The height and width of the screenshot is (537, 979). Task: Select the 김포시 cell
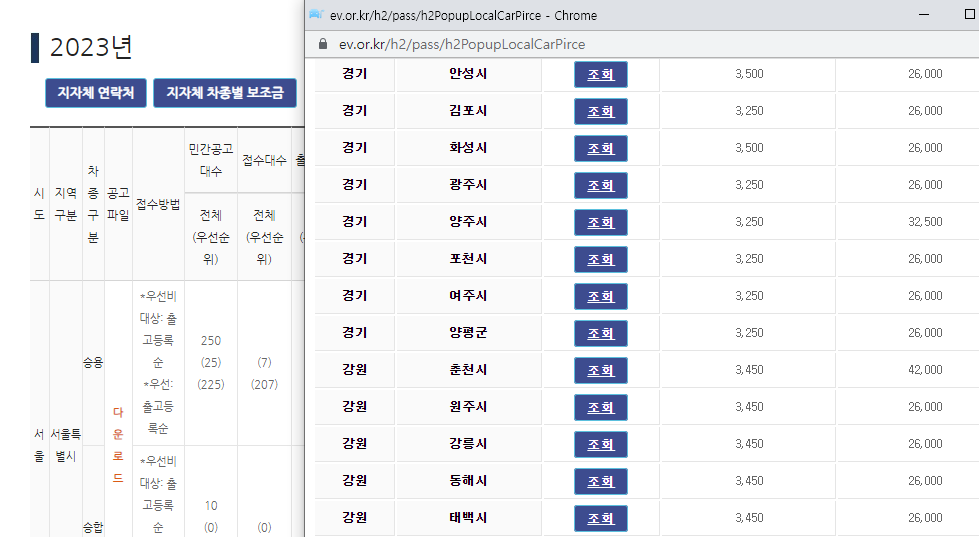coord(468,111)
